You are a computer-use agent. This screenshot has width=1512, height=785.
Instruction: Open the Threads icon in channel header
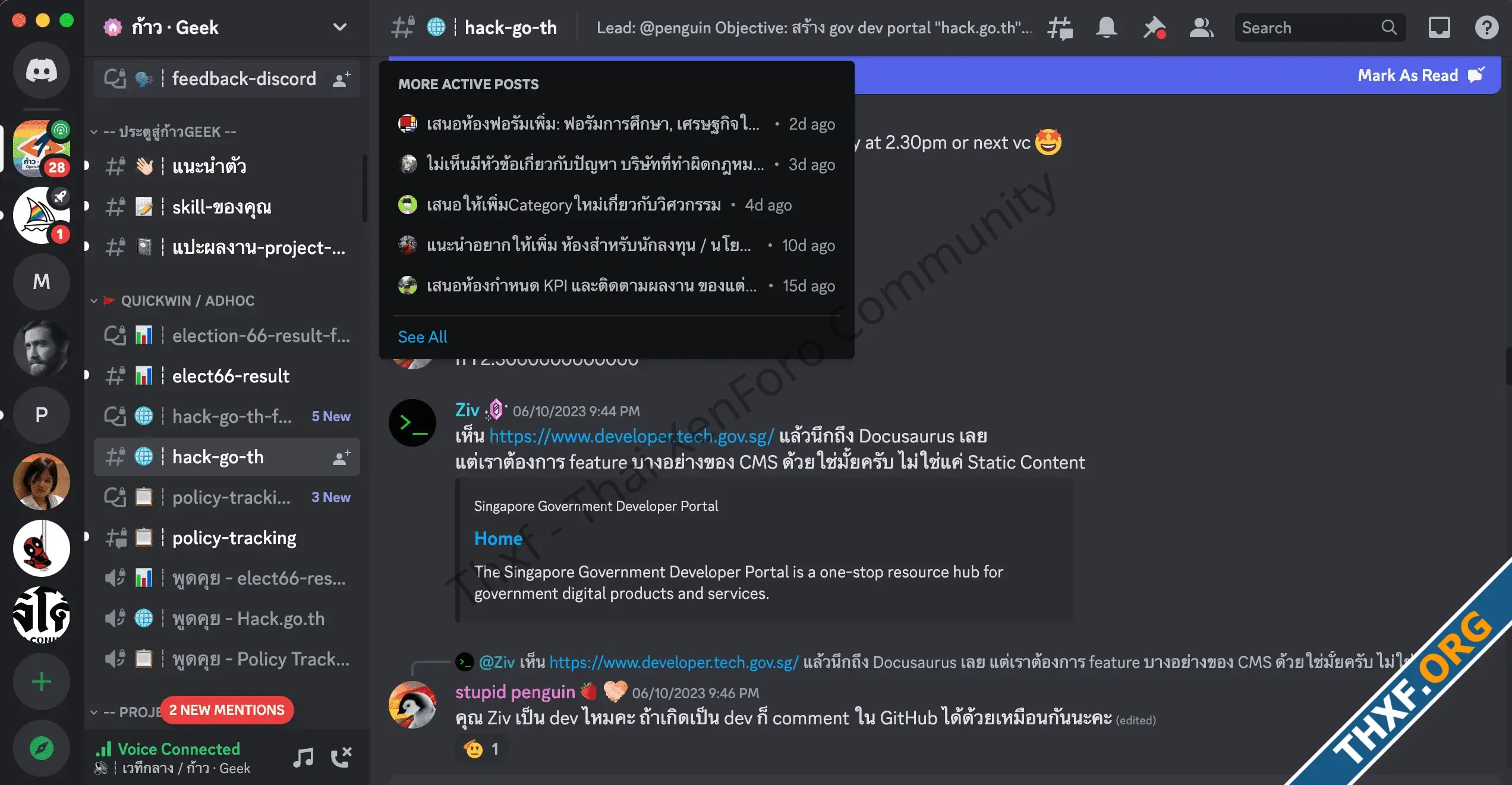click(x=1060, y=27)
